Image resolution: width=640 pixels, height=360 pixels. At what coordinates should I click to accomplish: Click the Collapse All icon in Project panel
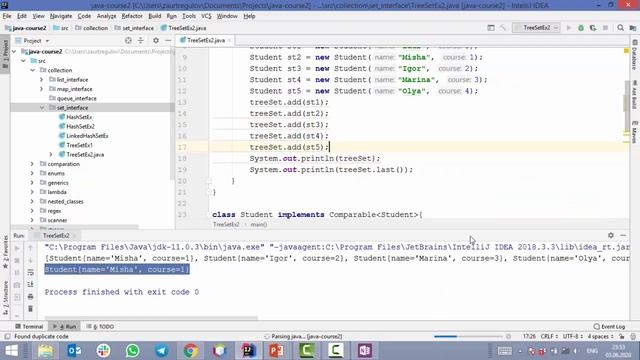click(141, 40)
